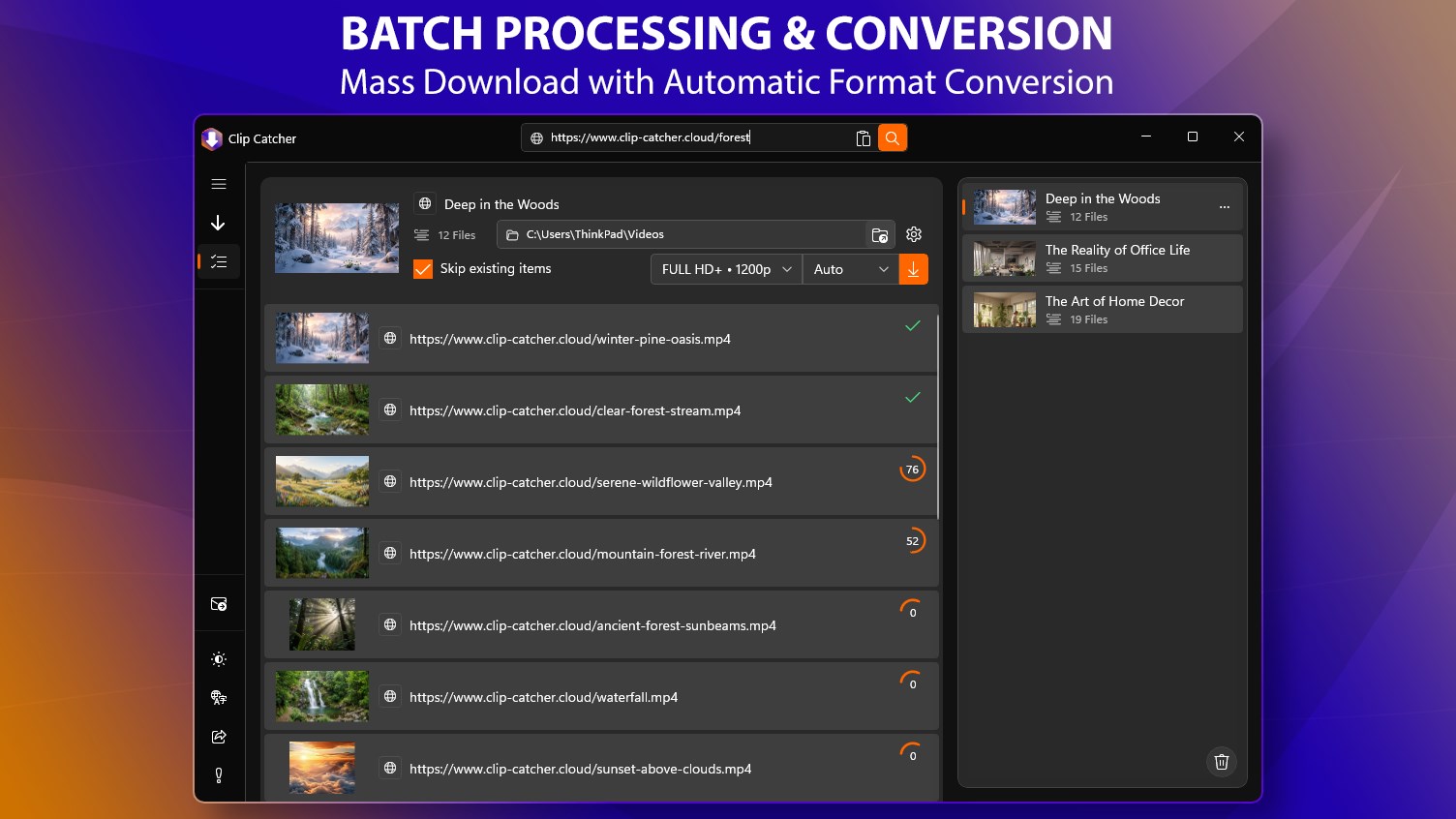The height and width of the screenshot is (819, 1456).
Task: Click globe icon of clear-forest-stream.mp4 row
Action: 390,409
